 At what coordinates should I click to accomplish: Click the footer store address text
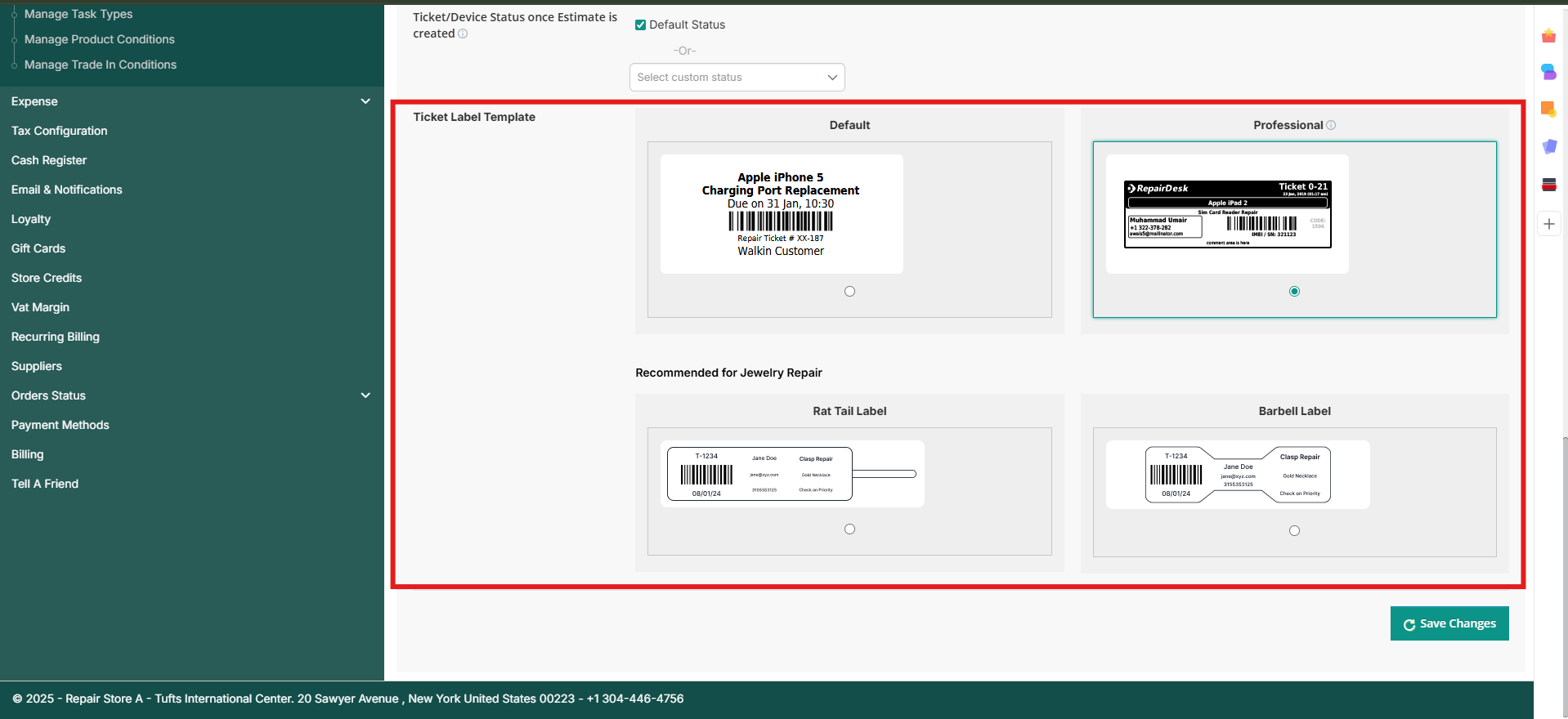point(348,699)
